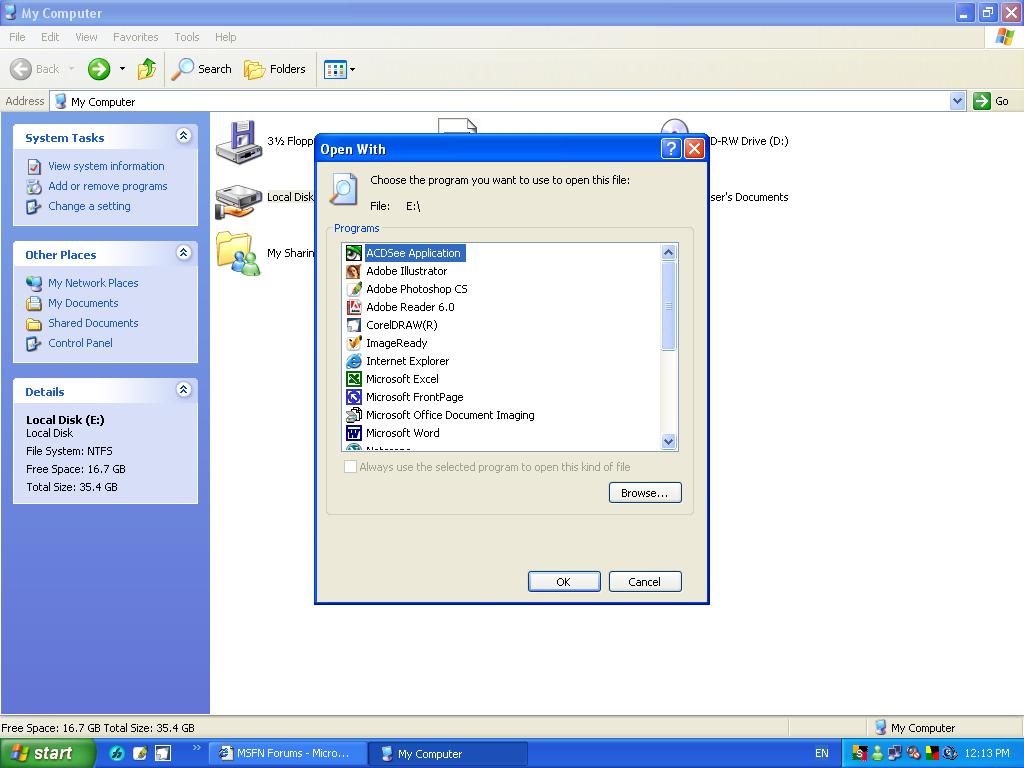Click the taskbar clock showing 12:13 PM

pos(987,753)
